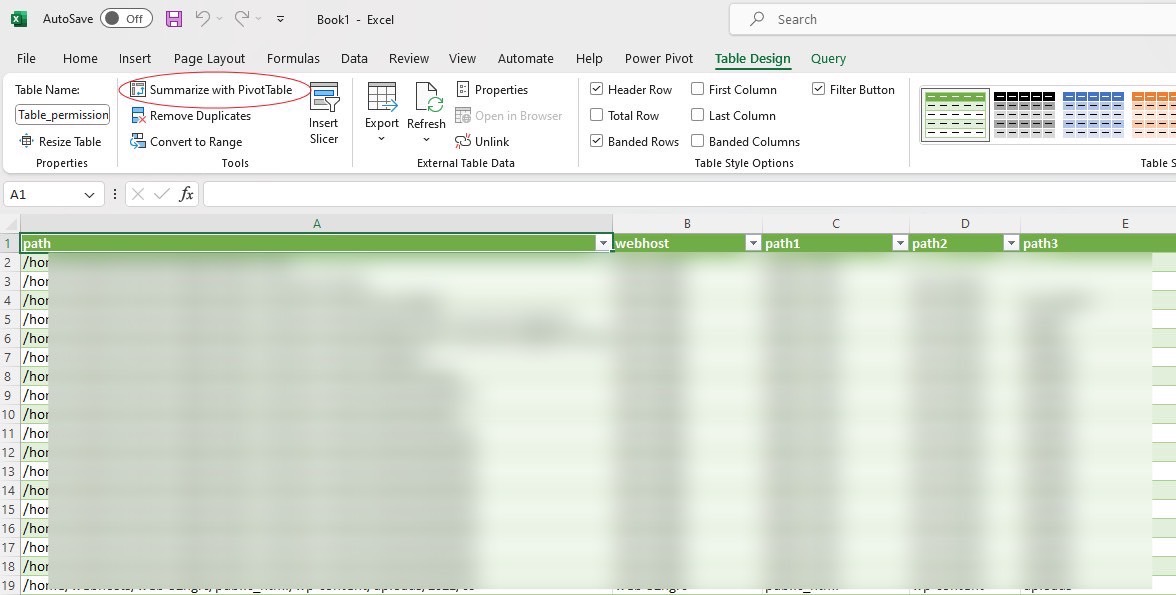
Task: Toggle AutoSave switch
Action: click(x=126, y=19)
